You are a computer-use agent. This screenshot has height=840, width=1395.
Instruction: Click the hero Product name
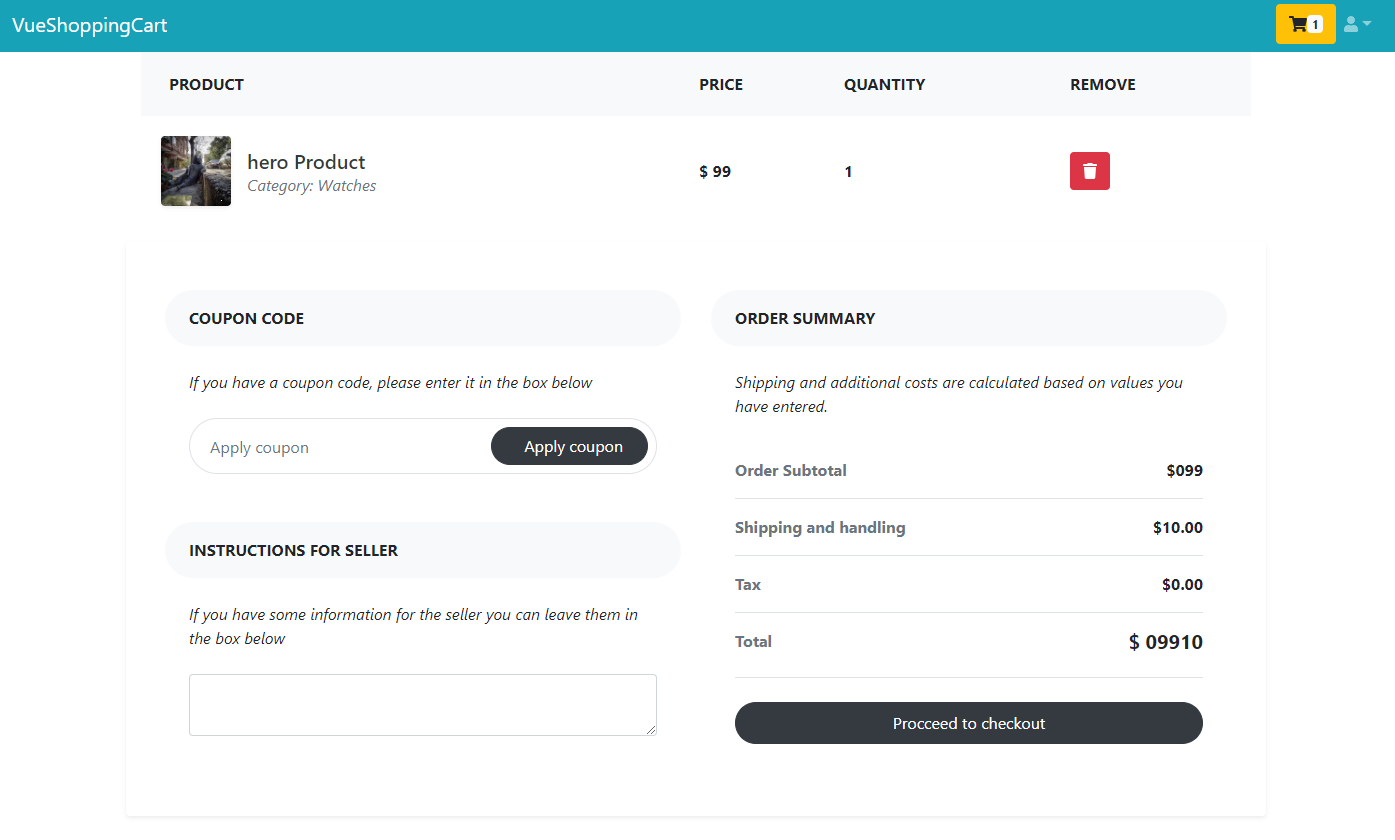click(306, 162)
